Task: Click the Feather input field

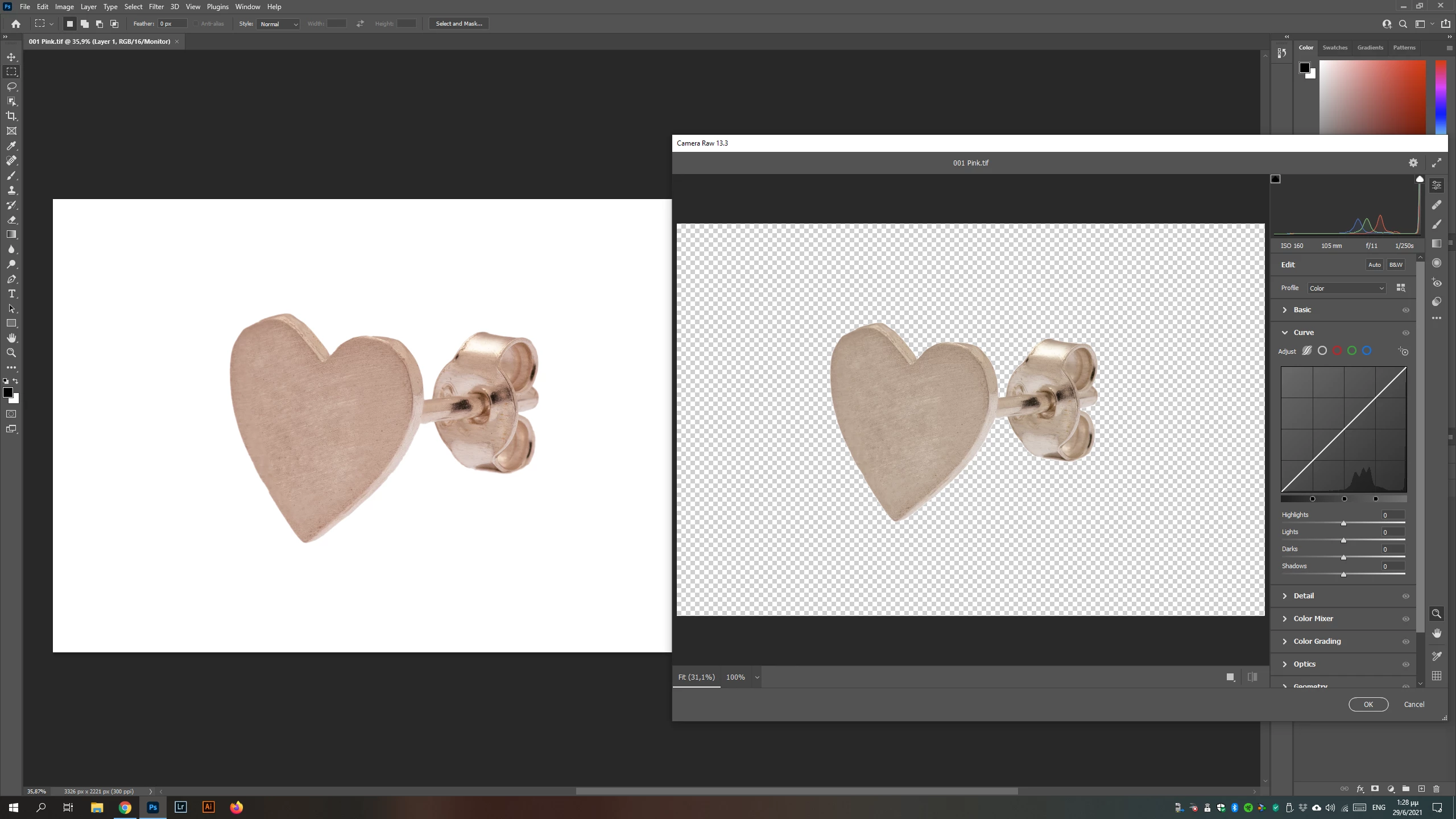Action: tap(172, 24)
